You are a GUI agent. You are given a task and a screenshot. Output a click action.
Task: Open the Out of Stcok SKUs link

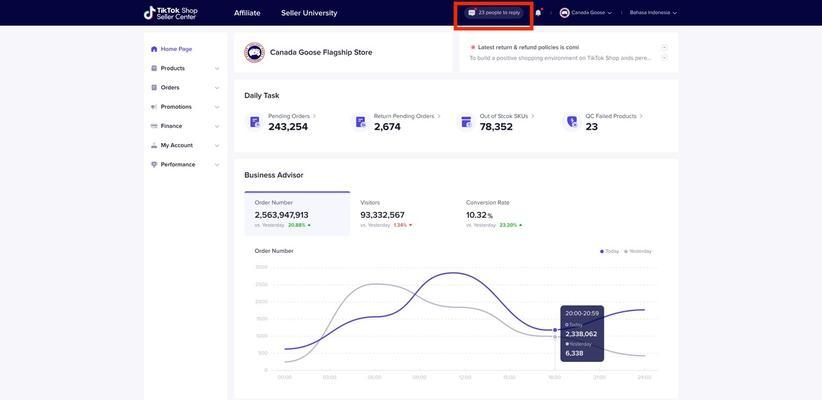(x=507, y=116)
